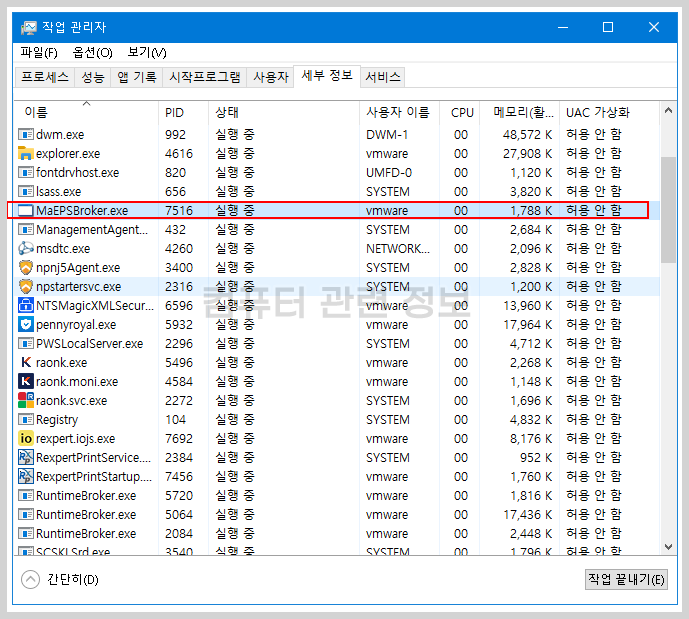Click the raonk.exe K icon

coord(25,362)
